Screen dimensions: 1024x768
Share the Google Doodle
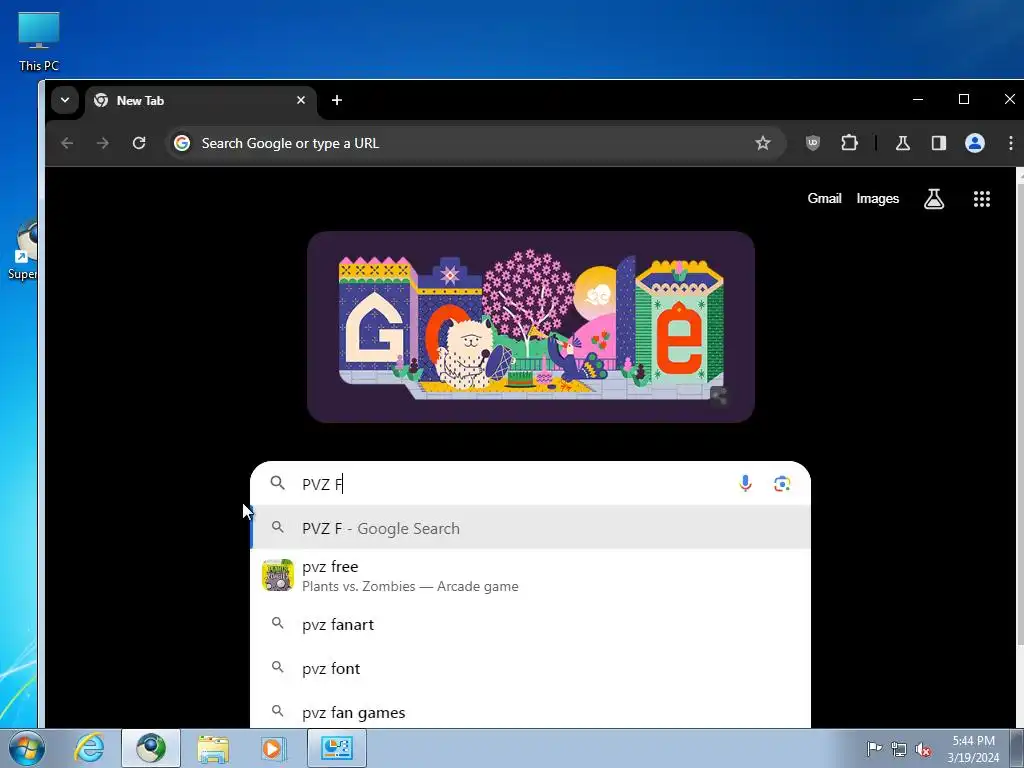(719, 396)
